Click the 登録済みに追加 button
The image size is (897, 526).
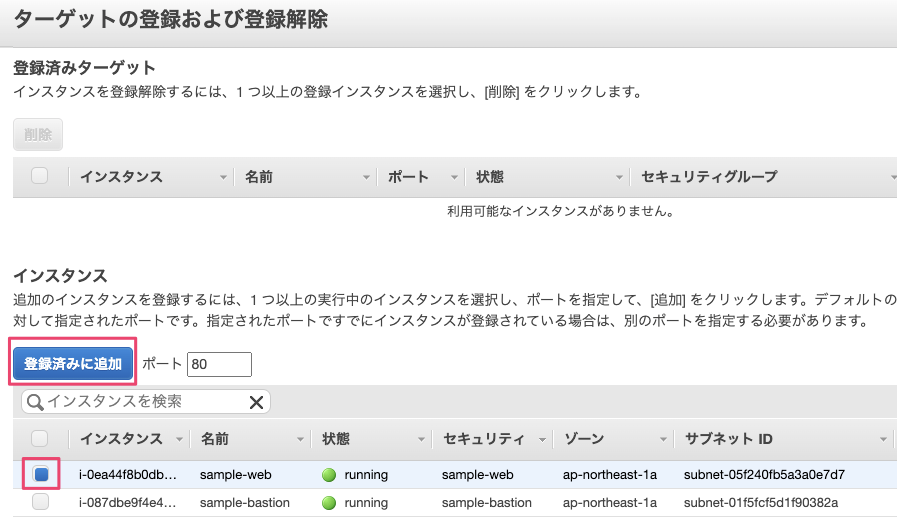(73, 364)
